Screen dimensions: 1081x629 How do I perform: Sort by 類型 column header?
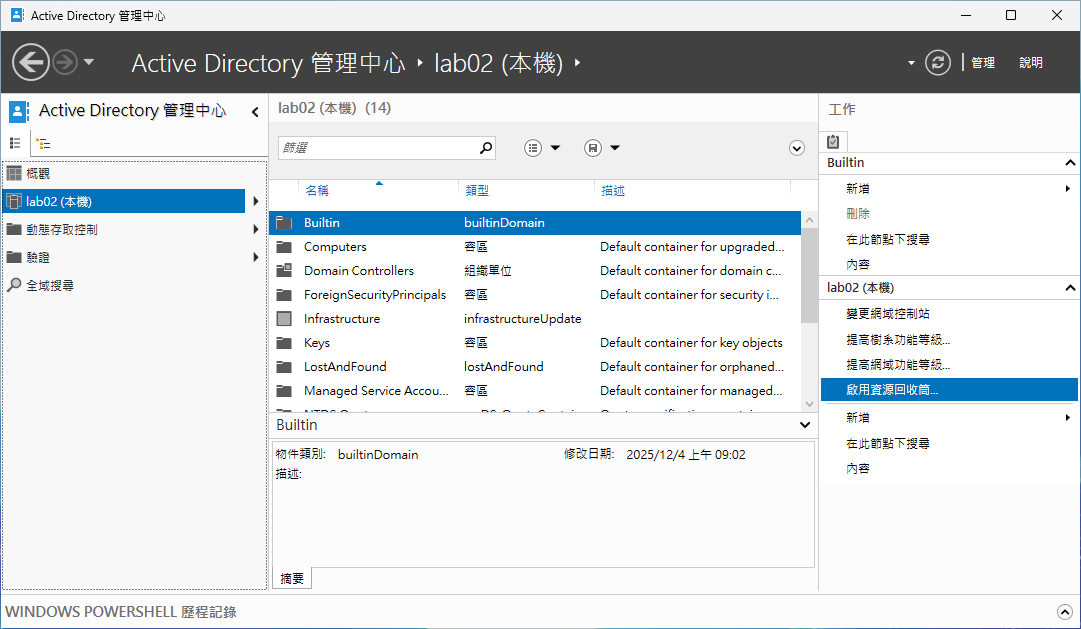(x=477, y=190)
